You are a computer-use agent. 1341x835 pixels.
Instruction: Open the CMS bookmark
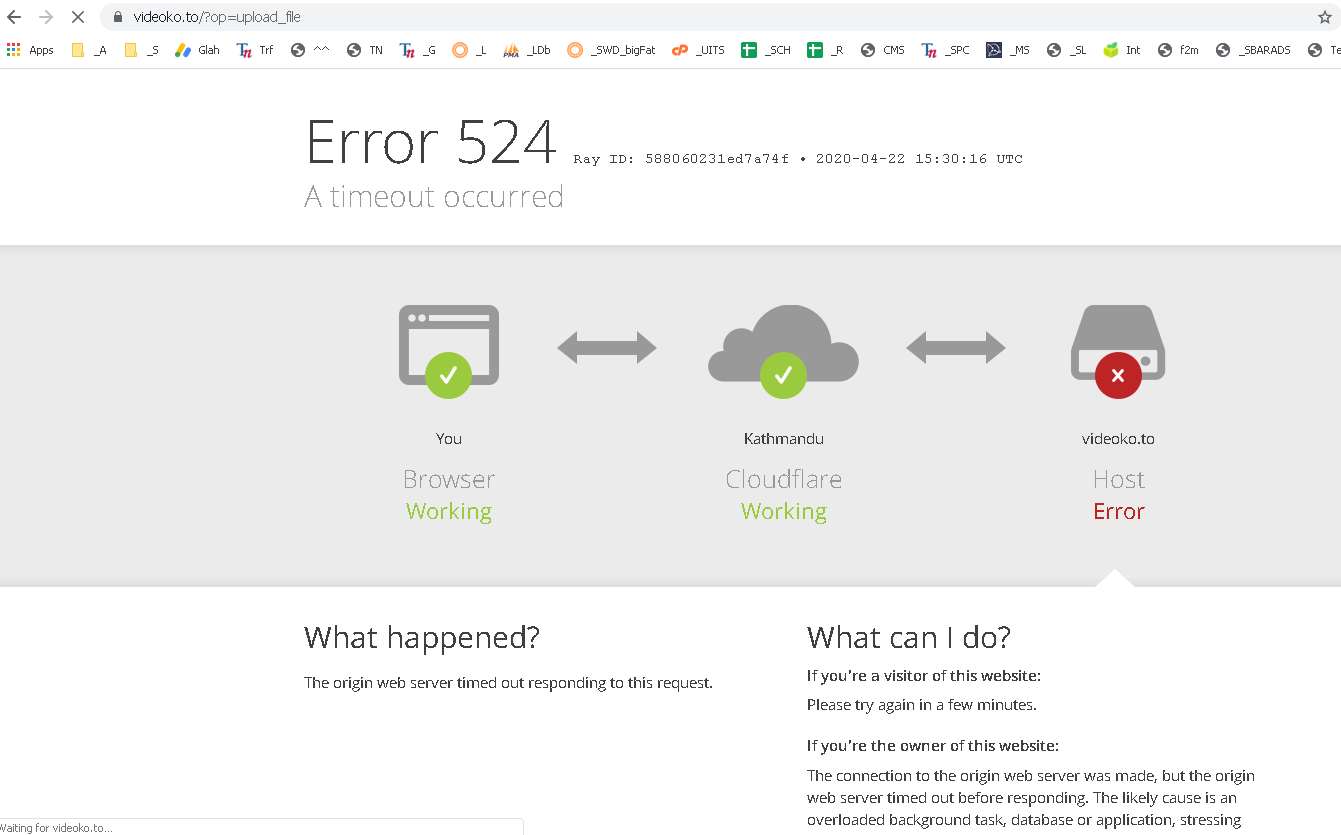click(x=882, y=50)
